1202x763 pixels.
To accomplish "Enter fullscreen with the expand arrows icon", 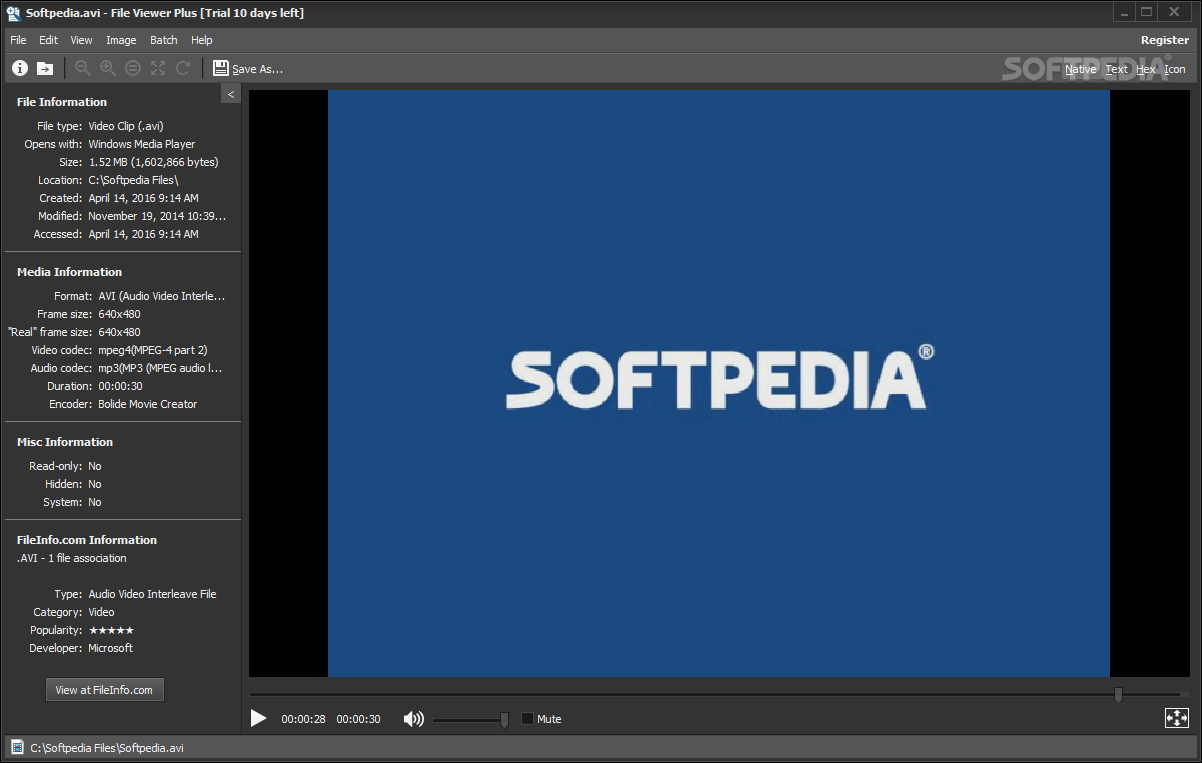I will point(1176,718).
